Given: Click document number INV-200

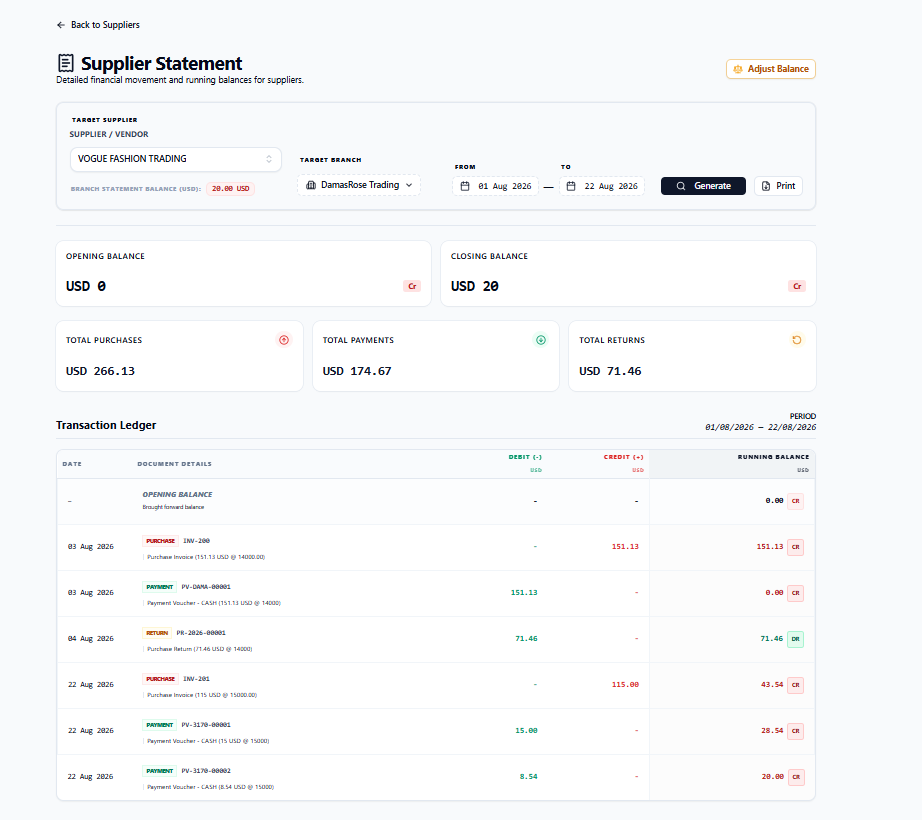Looking at the screenshot, I should pos(196,541).
